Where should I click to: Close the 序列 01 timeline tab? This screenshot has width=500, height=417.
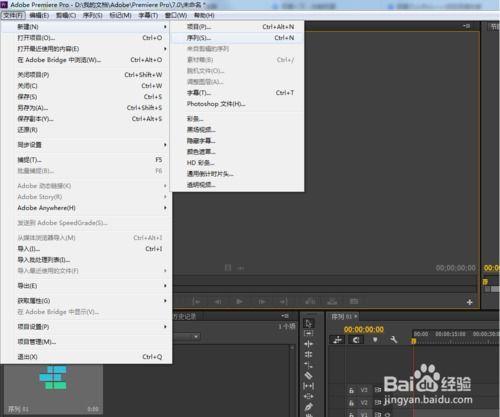[x=356, y=316]
